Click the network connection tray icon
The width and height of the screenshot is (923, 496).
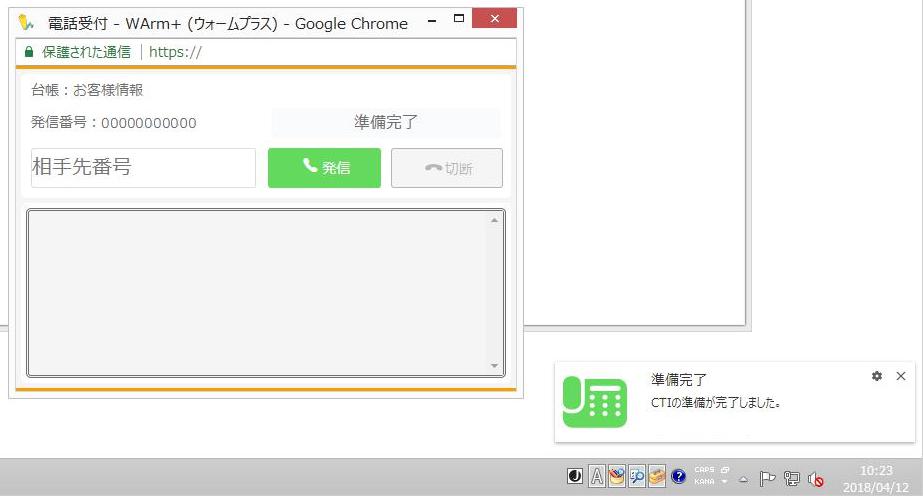tap(792, 479)
